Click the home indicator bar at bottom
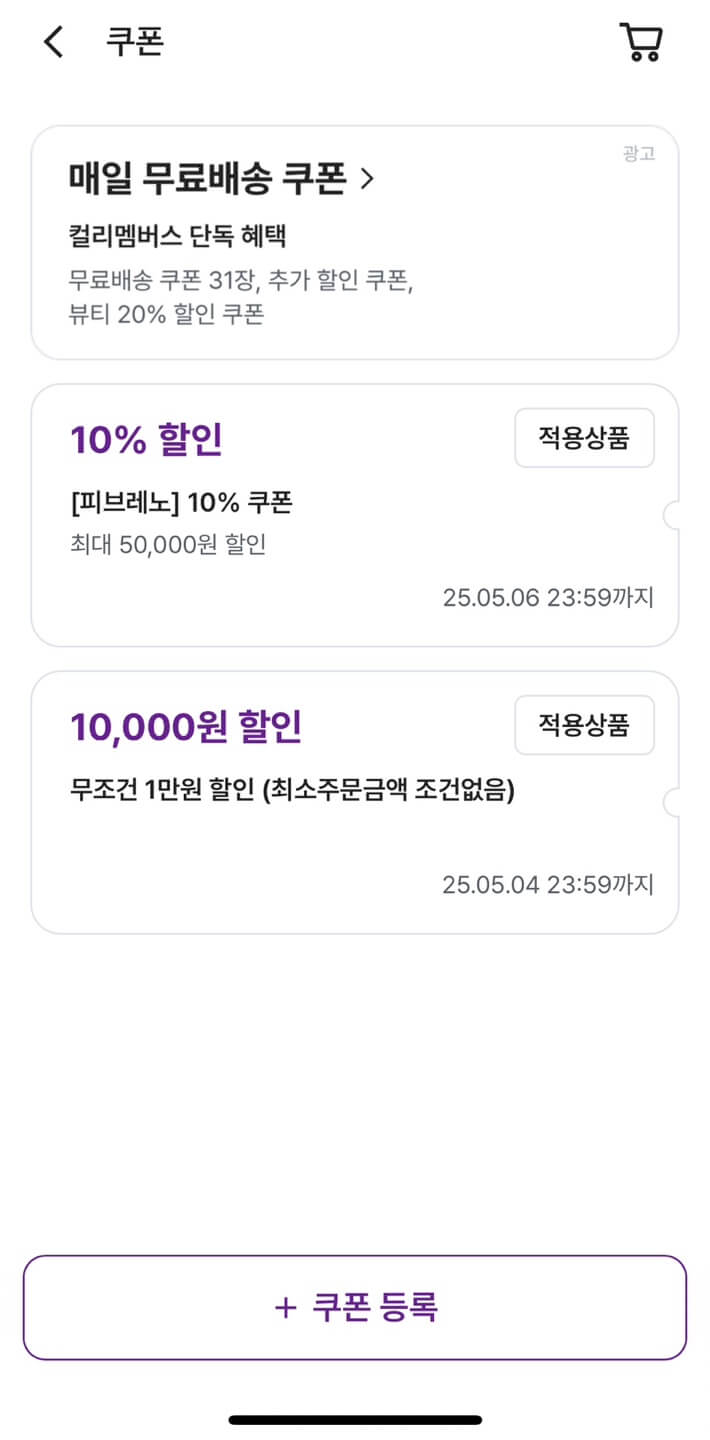This screenshot has height=1440, width=710. (x=355, y=1416)
